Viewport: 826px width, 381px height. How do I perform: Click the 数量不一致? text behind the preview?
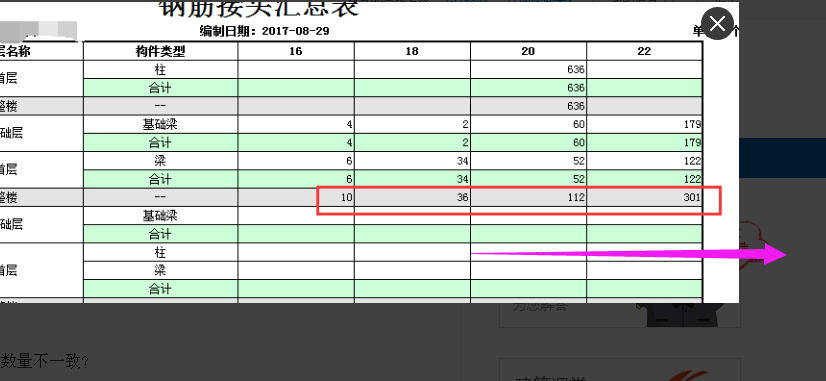point(46,362)
